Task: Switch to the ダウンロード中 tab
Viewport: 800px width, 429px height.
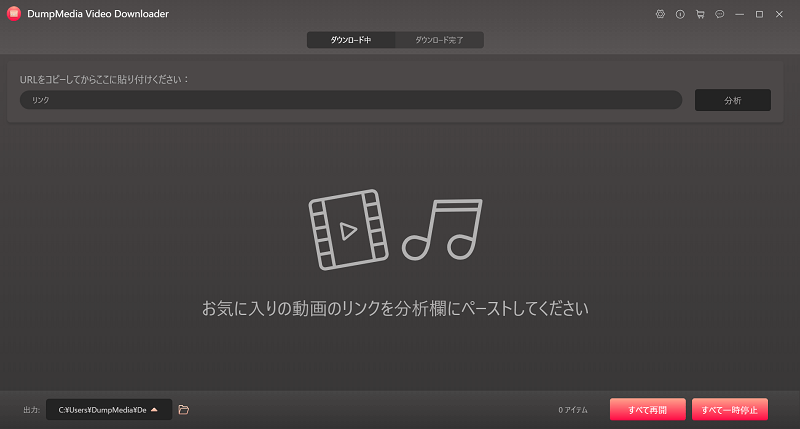Action: (x=351, y=40)
